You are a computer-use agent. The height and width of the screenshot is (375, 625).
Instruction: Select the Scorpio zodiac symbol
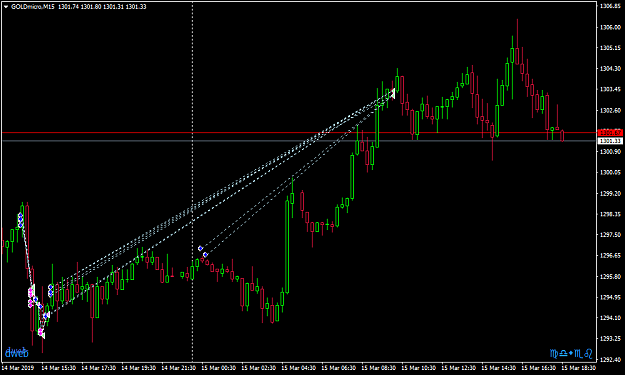tap(578, 353)
